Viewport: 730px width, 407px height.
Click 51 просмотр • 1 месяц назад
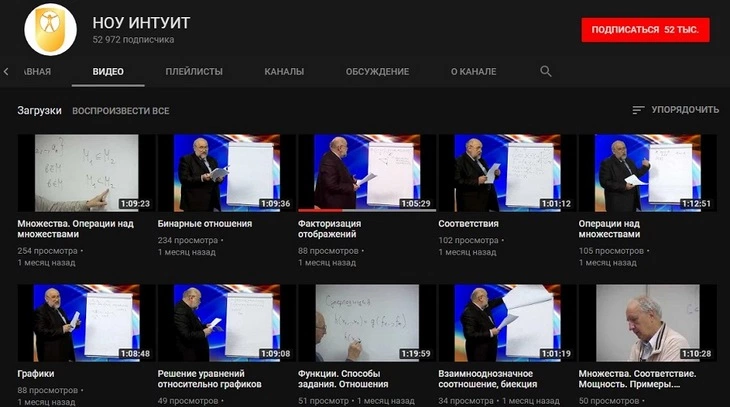pos(356,400)
